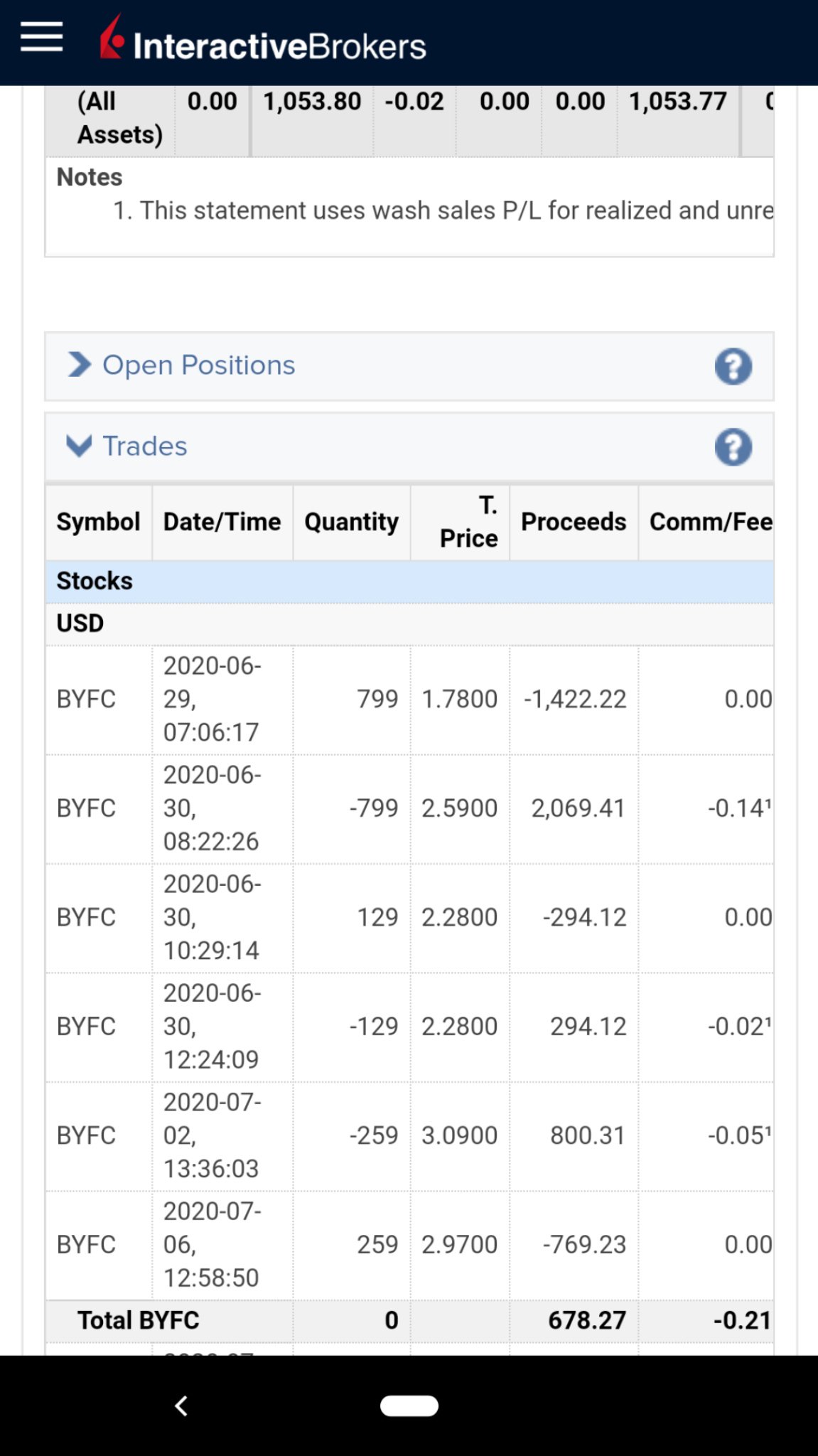The image size is (818, 1456).
Task: Click the Trades title link
Action: (145, 446)
